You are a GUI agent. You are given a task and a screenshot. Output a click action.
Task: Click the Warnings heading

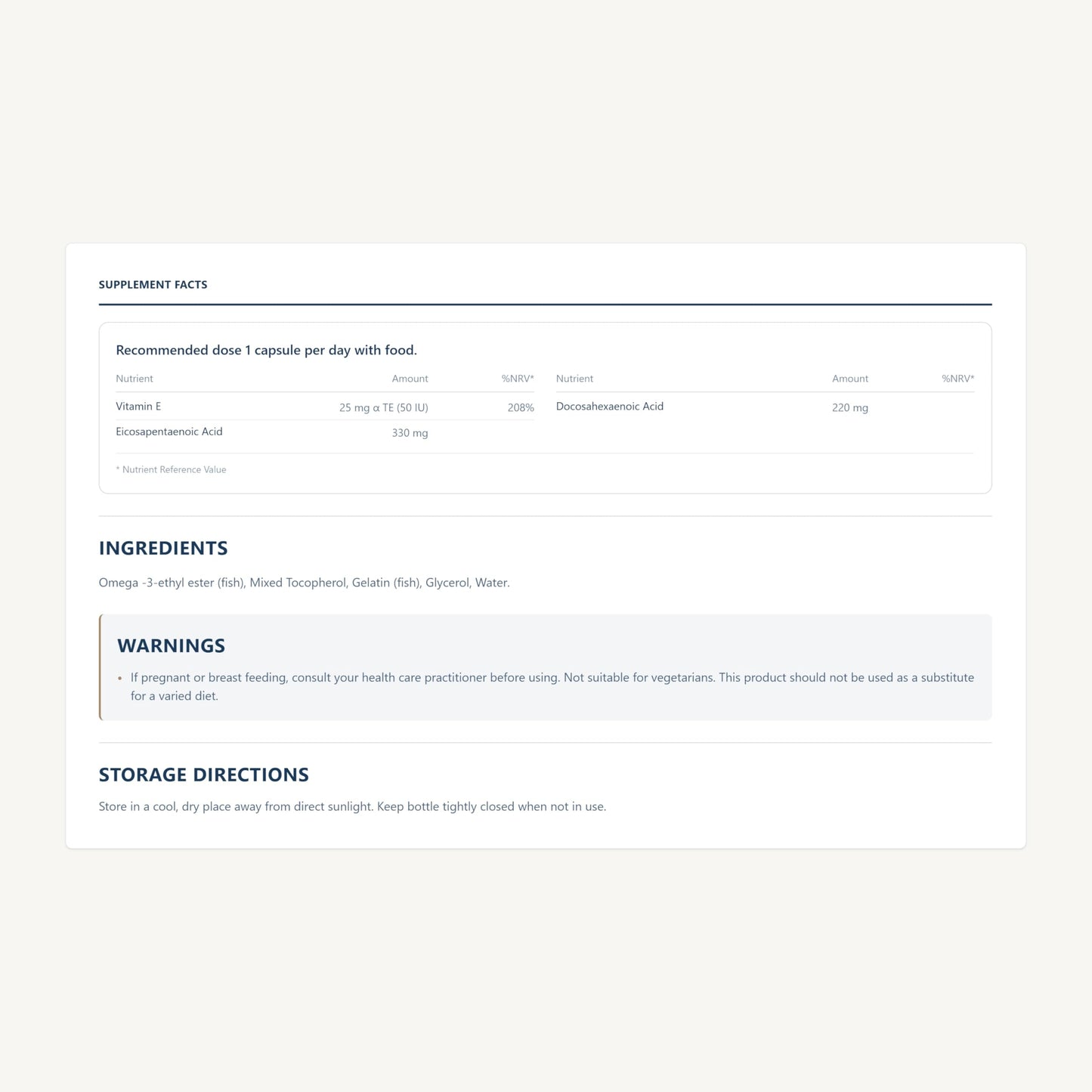[172, 645]
